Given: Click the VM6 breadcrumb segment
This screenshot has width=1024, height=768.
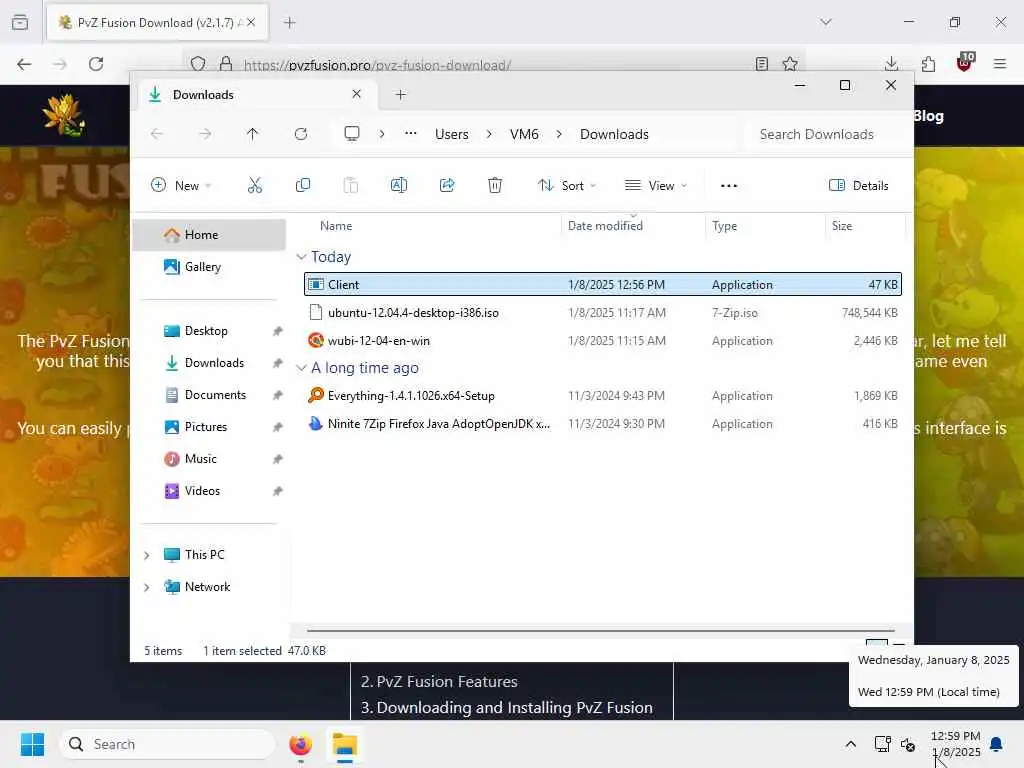Looking at the screenshot, I should pos(524,134).
